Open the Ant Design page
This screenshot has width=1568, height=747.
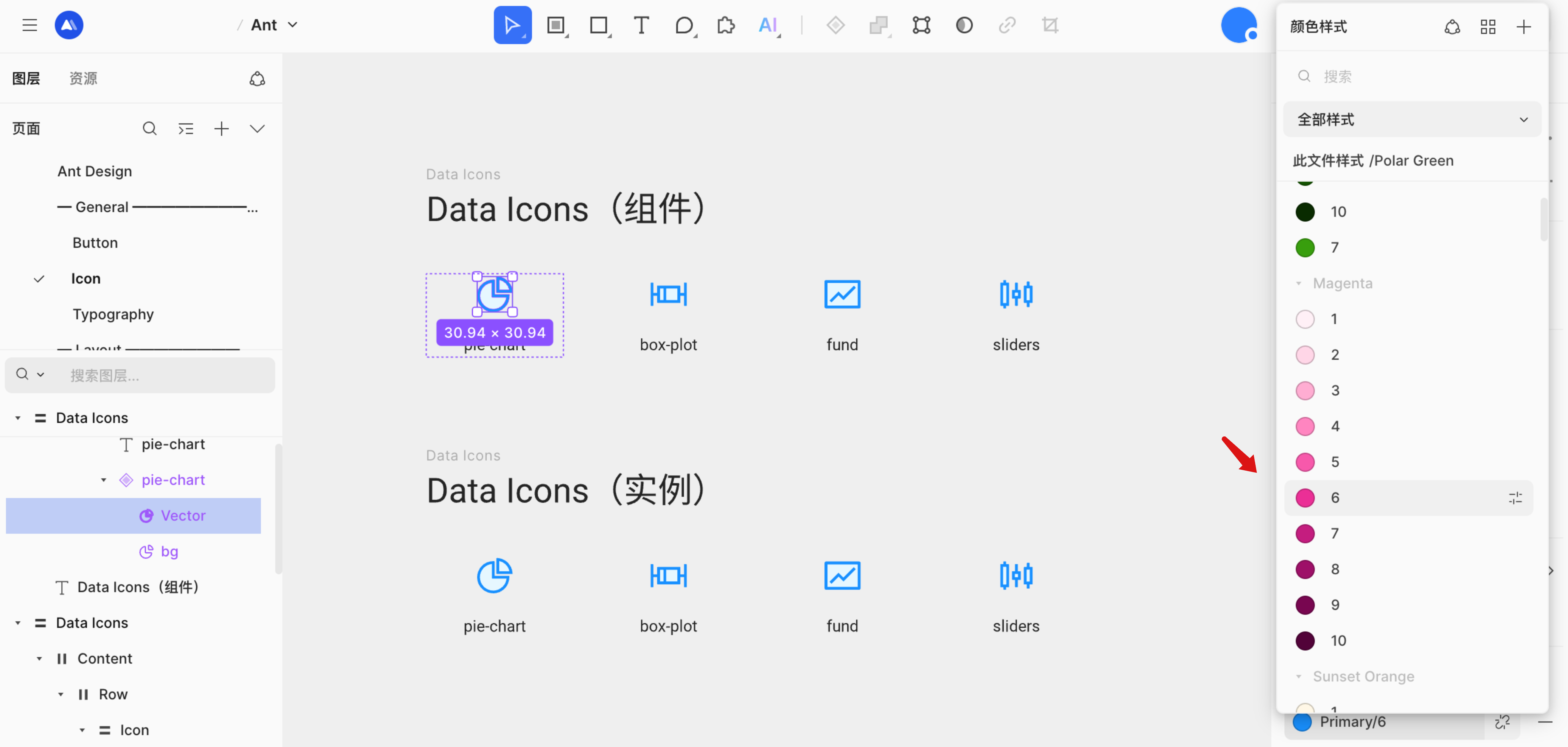pyautogui.click(x=95, y=171)
